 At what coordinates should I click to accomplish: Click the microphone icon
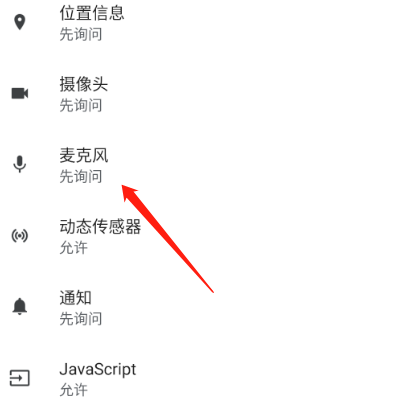tap(20, 164)
